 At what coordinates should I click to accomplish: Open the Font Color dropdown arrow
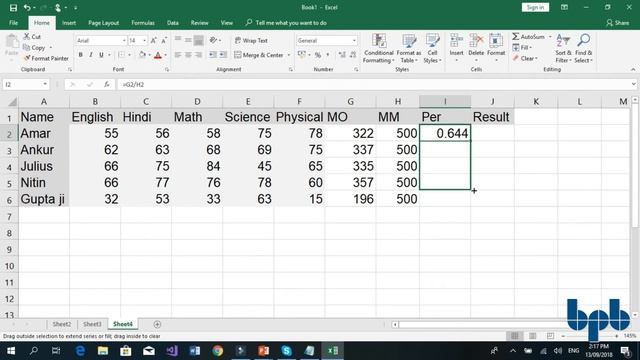point(165,55)
